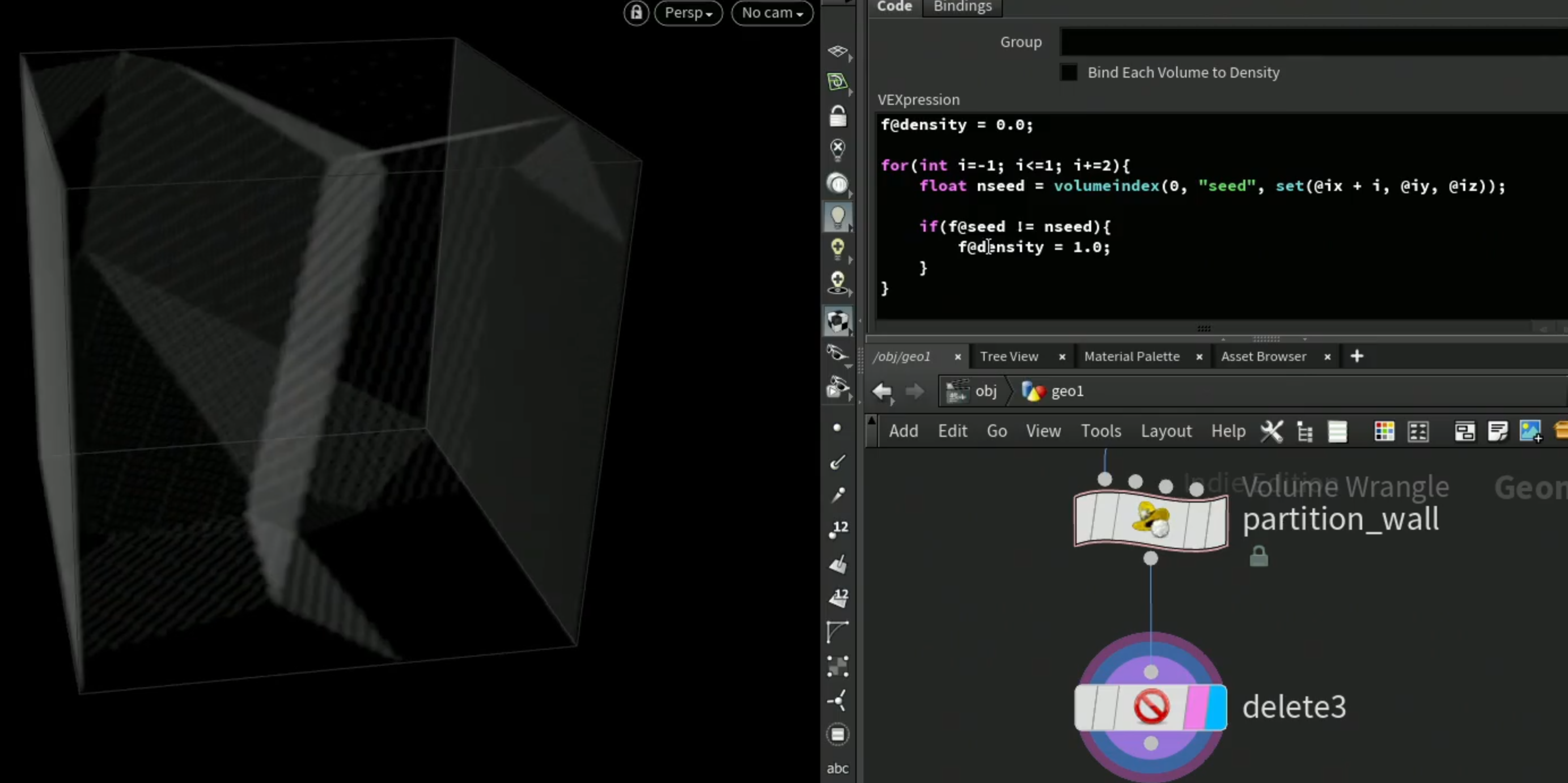Click the viewport lock camera icon
Image resolution: width=1568 pixels, height=783 pixels.
(636, 13)
